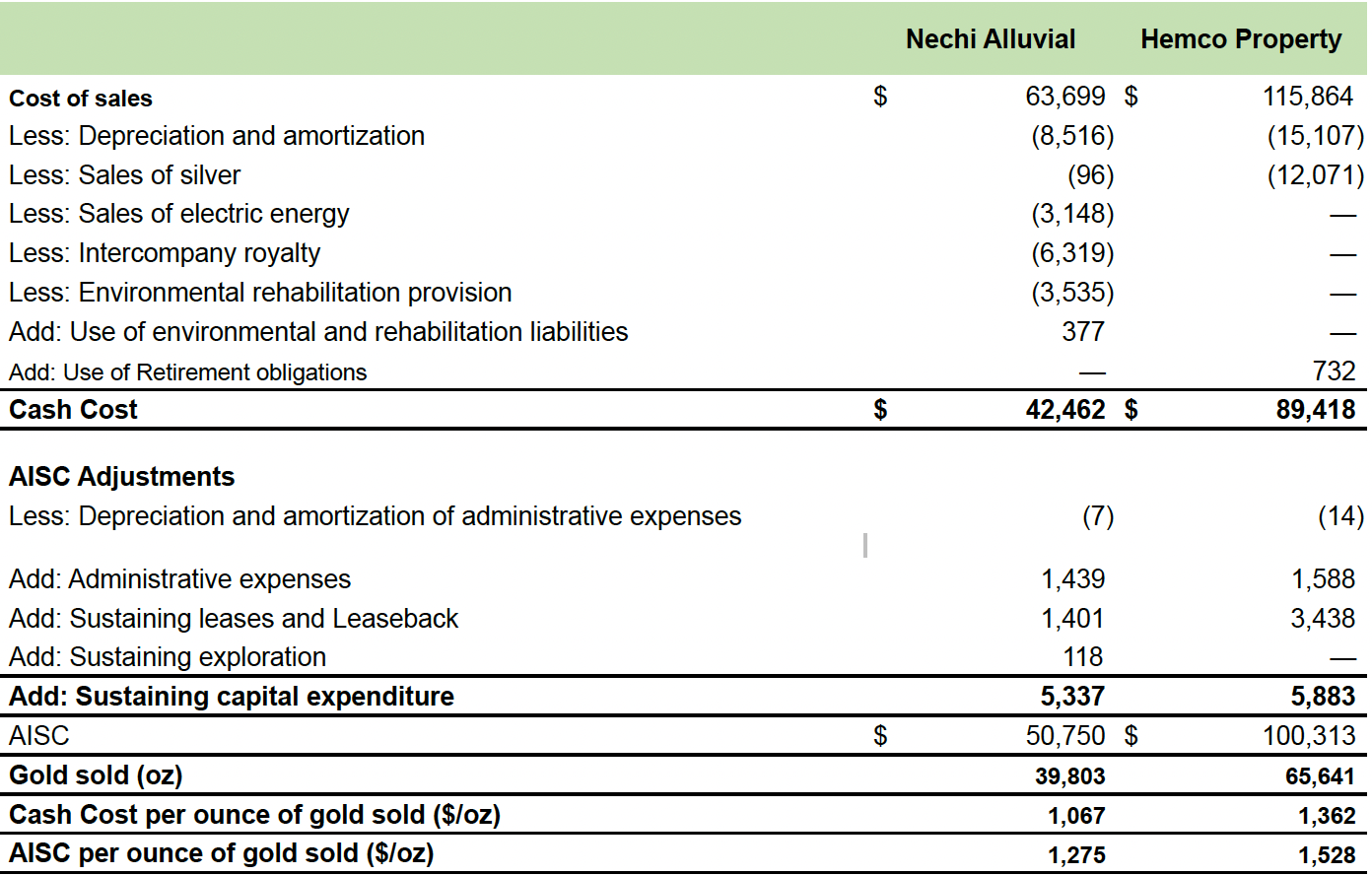This screenshot has height=875, width=1372.
Task: Select the 'AISC Adjustments' section heading
Action: [x=122, y=477]
